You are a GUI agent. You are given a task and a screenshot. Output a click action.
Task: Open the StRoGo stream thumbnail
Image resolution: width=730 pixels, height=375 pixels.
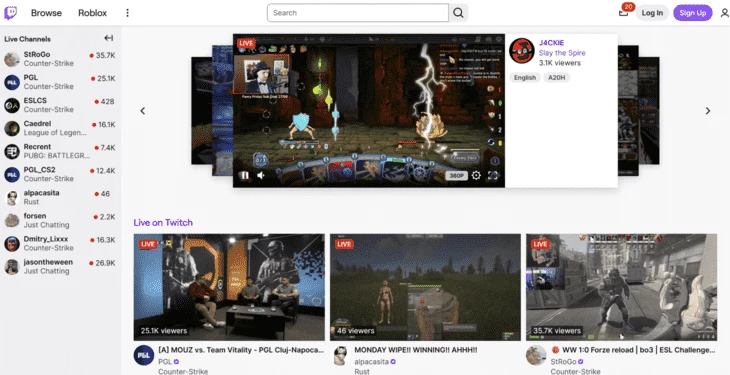coord(621,287)
